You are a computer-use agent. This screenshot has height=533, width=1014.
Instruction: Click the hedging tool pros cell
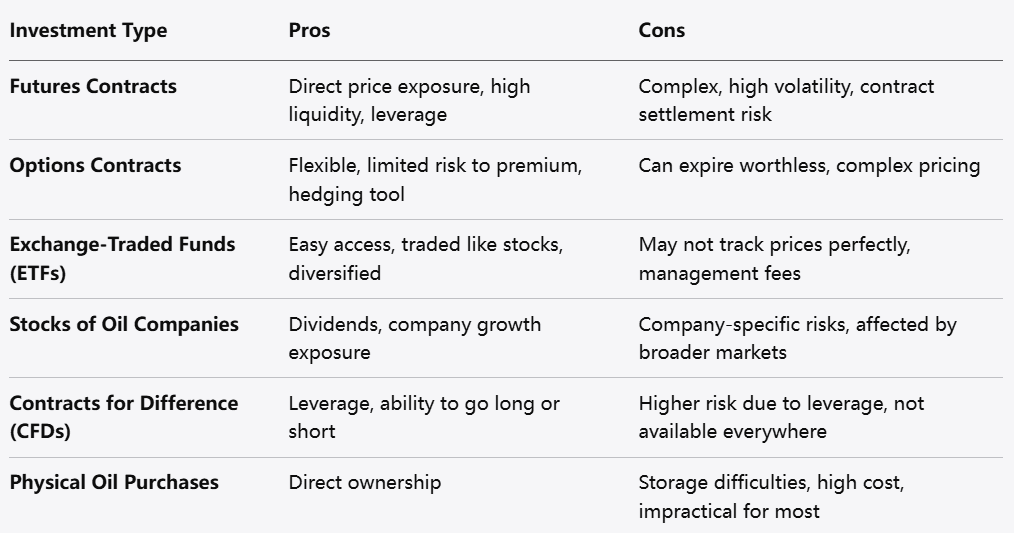point(435,179)
